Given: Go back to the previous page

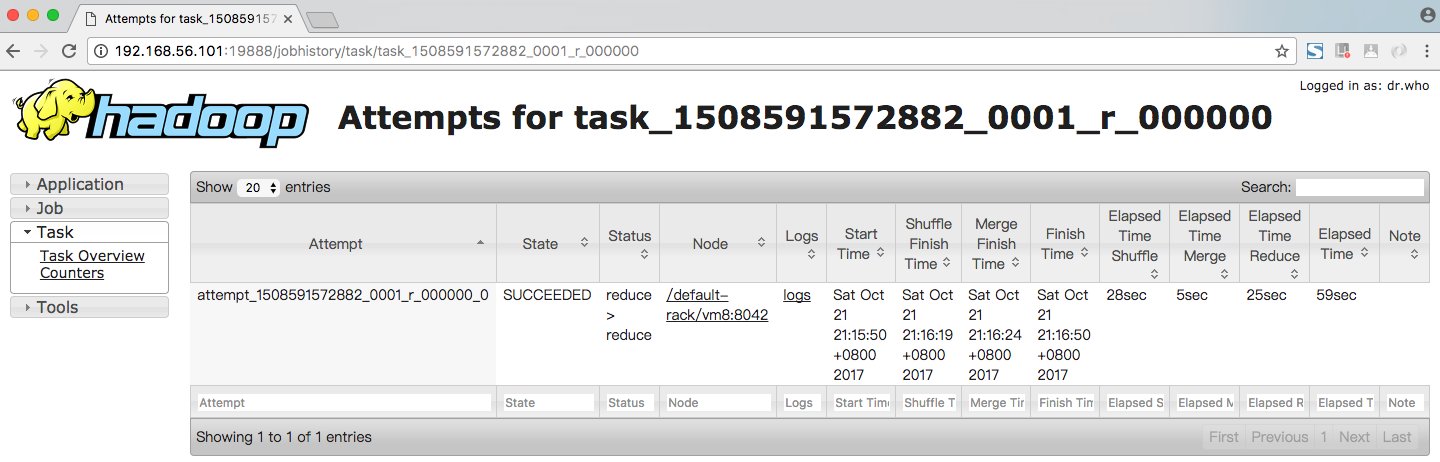Looking at the screenshot, I should [15, 51].
